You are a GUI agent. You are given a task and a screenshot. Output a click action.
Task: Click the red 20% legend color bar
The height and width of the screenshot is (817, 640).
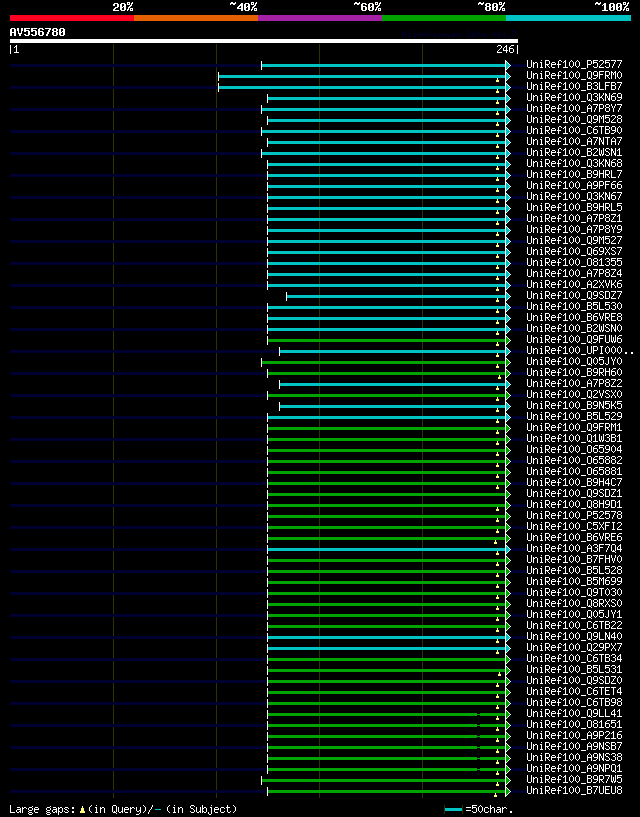(x=72, y=18)
